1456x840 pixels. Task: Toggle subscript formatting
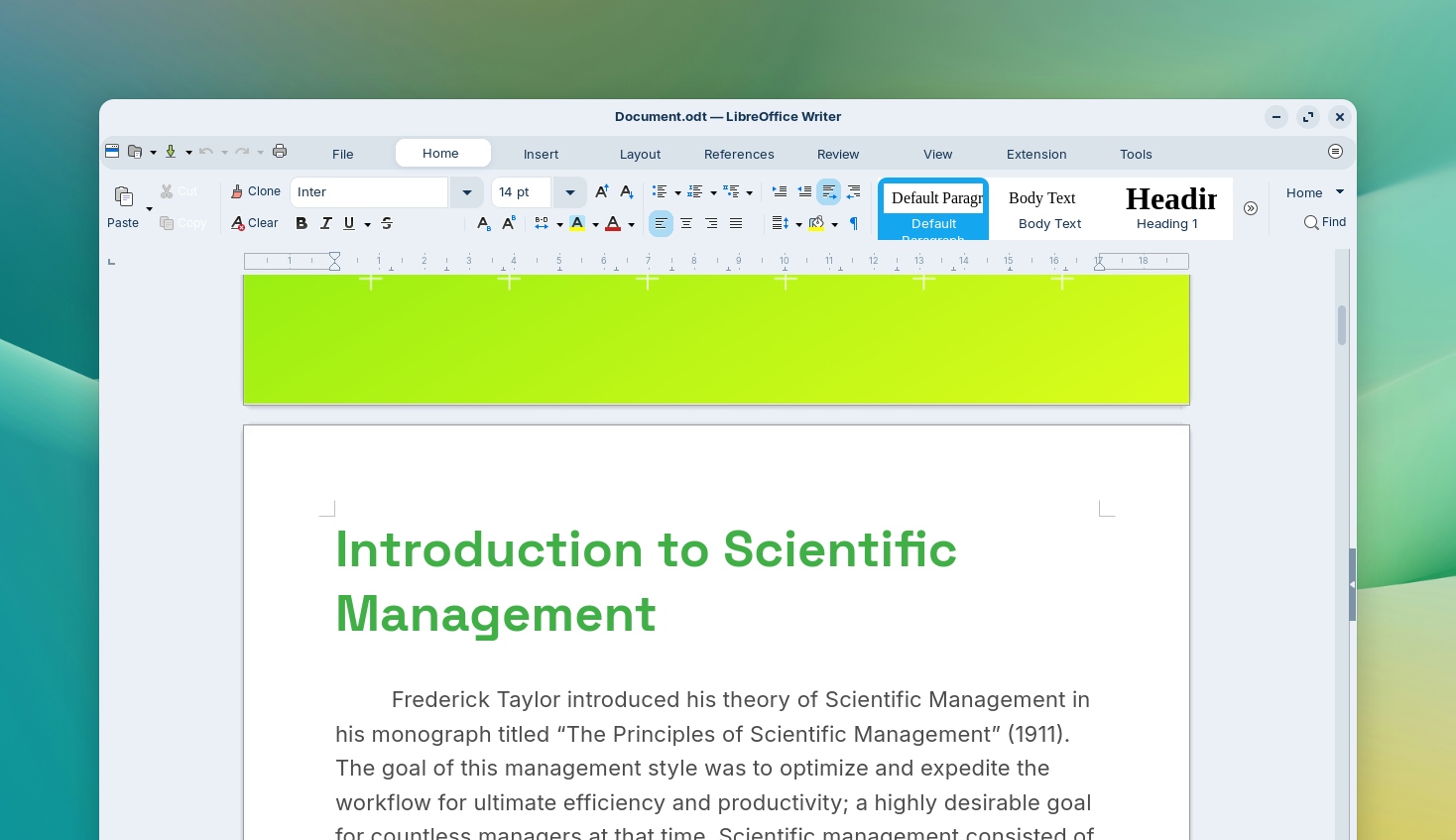483,224
